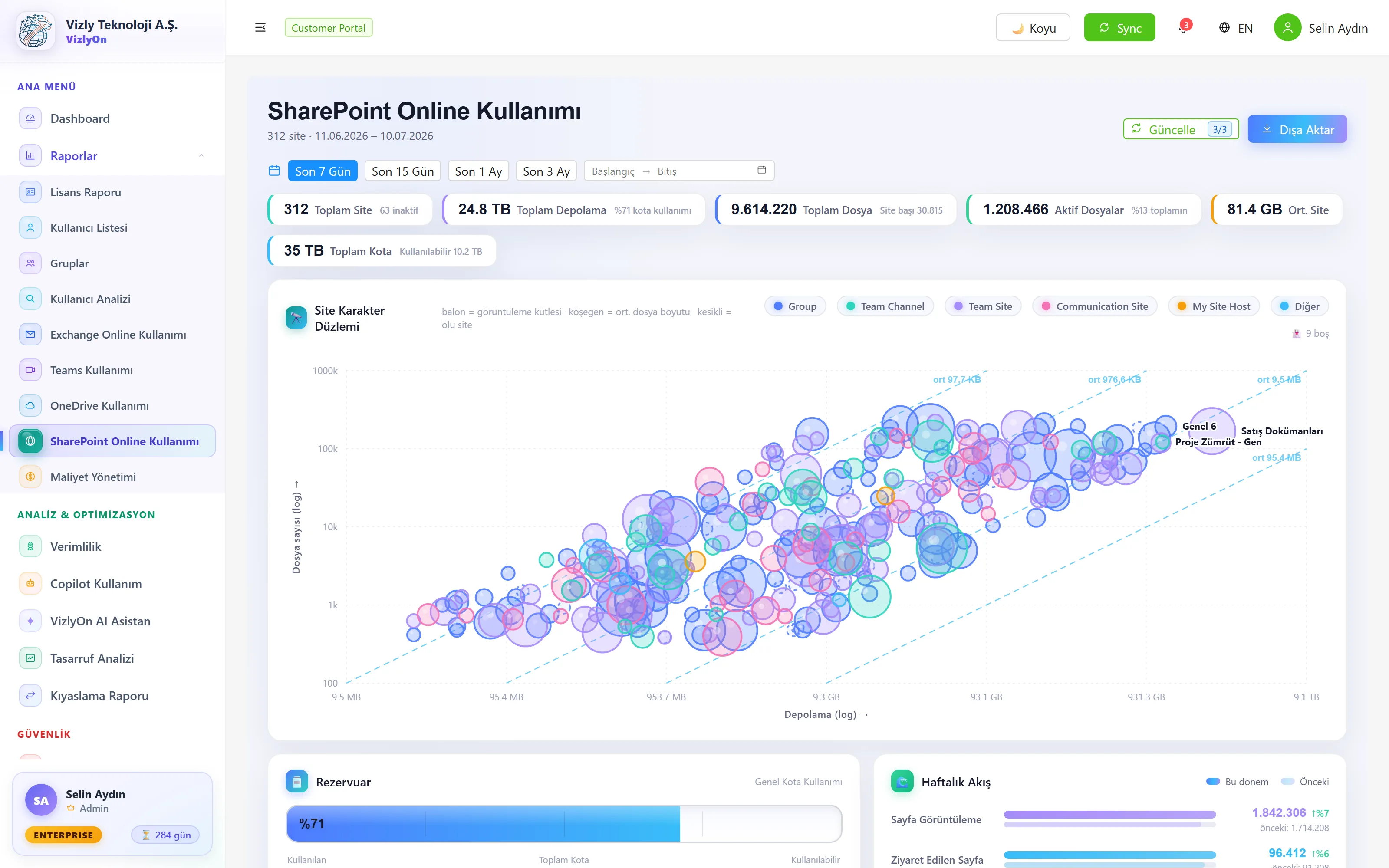The image size is (1389, 868).
Task: Click the 312 Toplam Site stat card
Action: (x=349, y=210)
